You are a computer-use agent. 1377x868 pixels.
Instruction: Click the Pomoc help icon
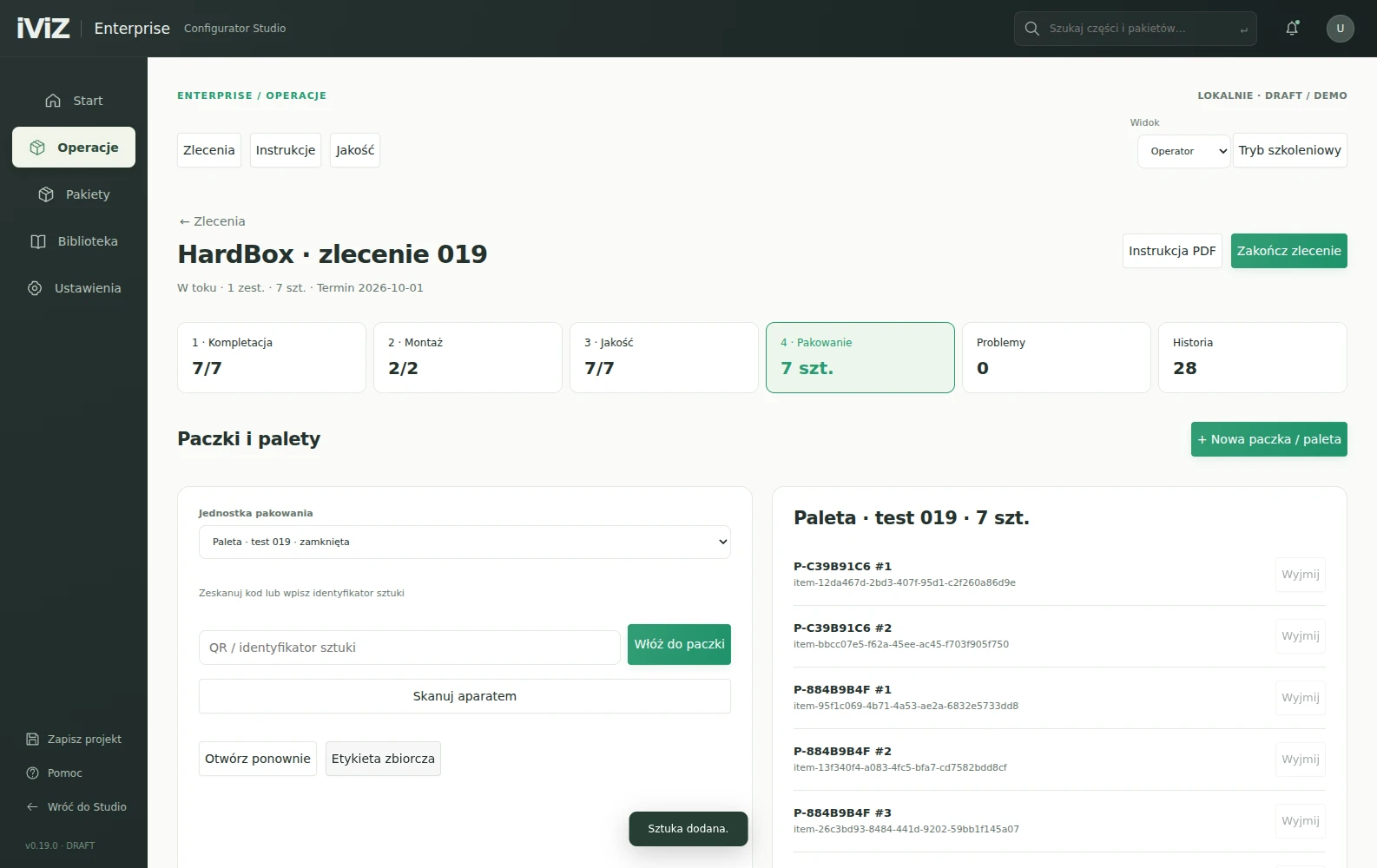click(33, 773)
